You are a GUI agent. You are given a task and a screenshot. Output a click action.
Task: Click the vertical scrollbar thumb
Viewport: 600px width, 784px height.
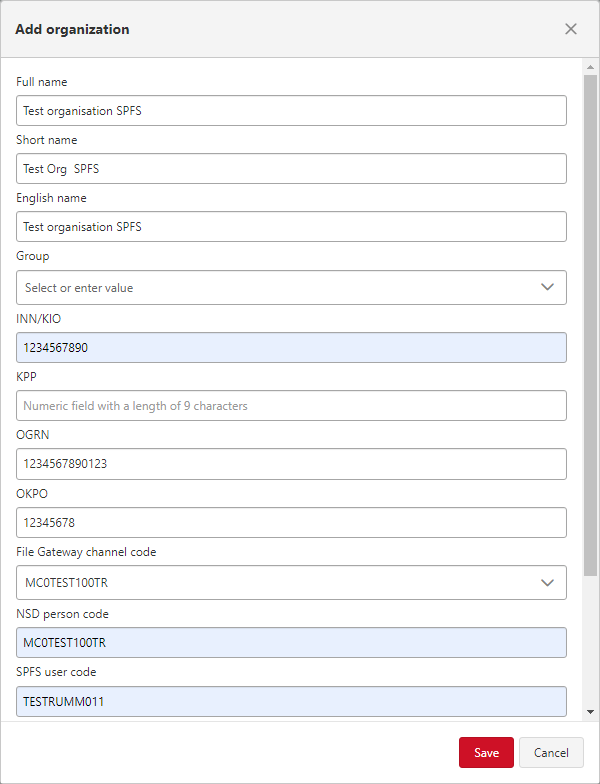590,325
